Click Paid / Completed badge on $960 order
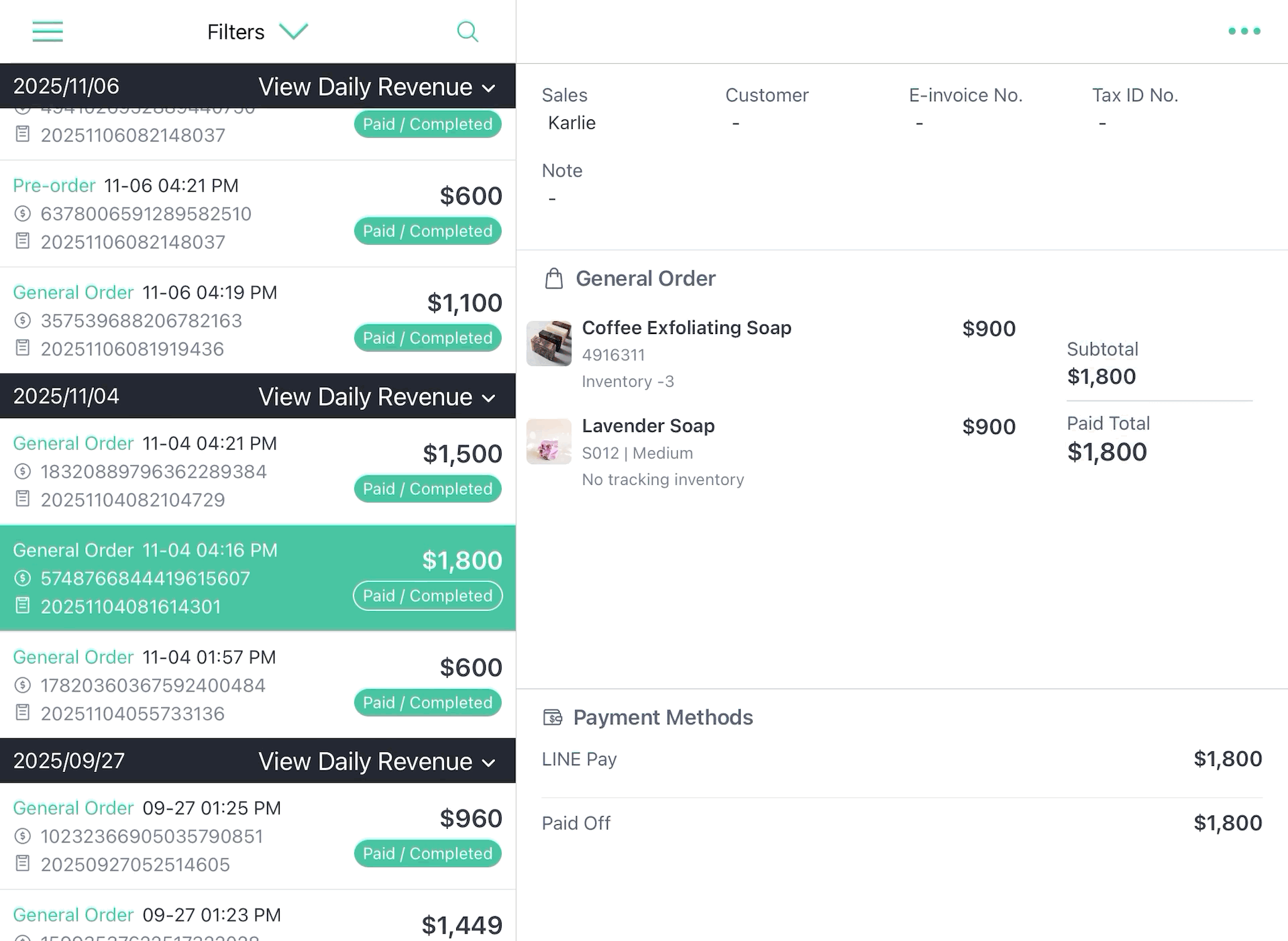 428,853
